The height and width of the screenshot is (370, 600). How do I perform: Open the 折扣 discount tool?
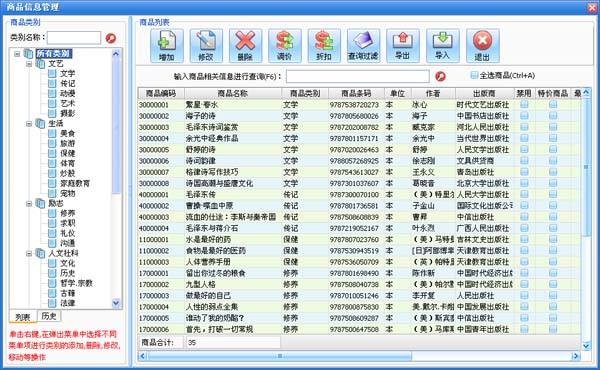click(x=324, y=46)
